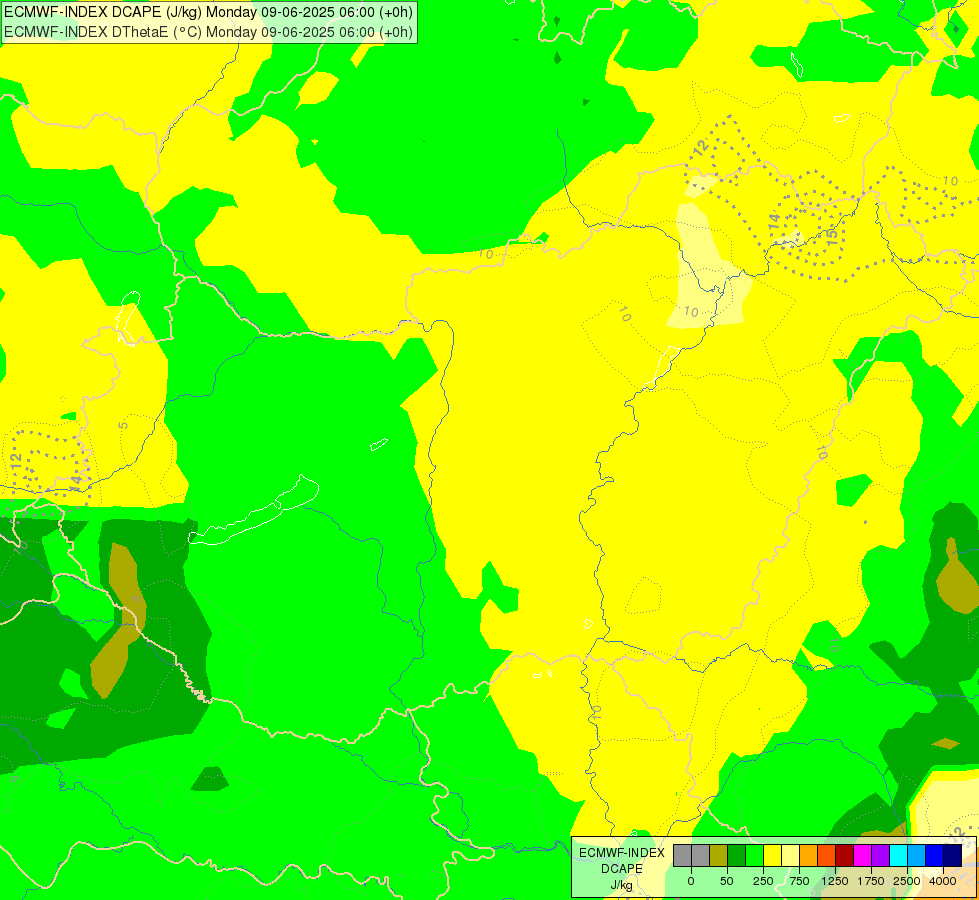
Task: Click the 'ECMWF-INDEX DCAPE (J/kg)' title line
Action: click(x=208, y=12)
